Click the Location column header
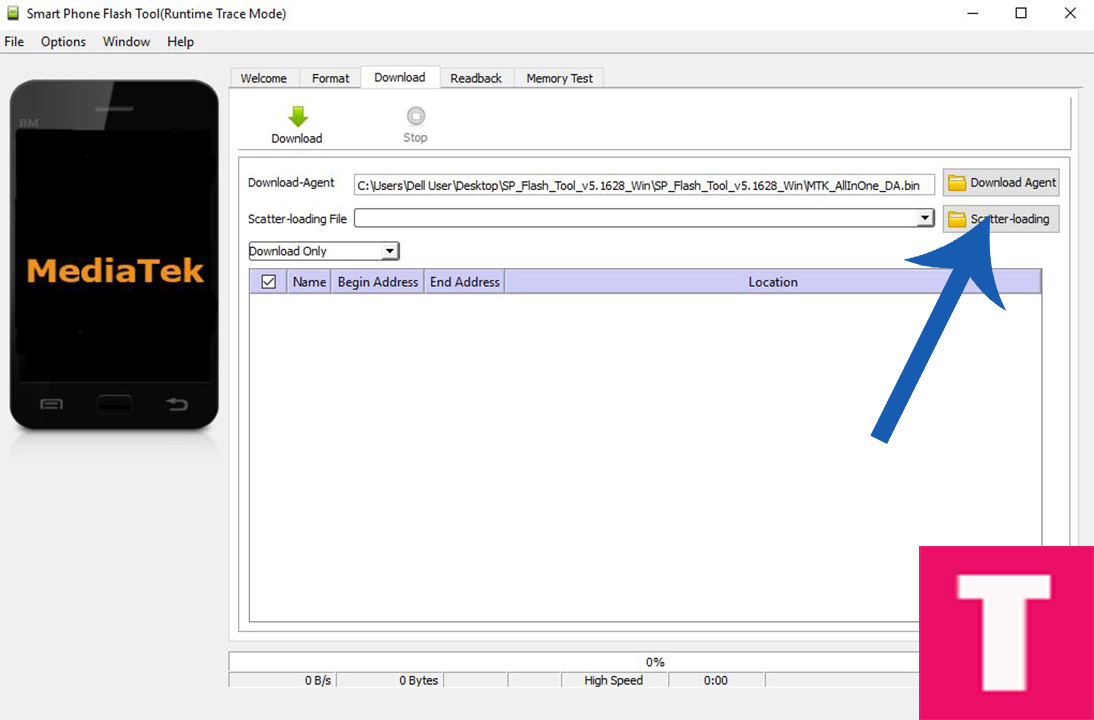The image size is (1094, 720). (x=773, y=282)
